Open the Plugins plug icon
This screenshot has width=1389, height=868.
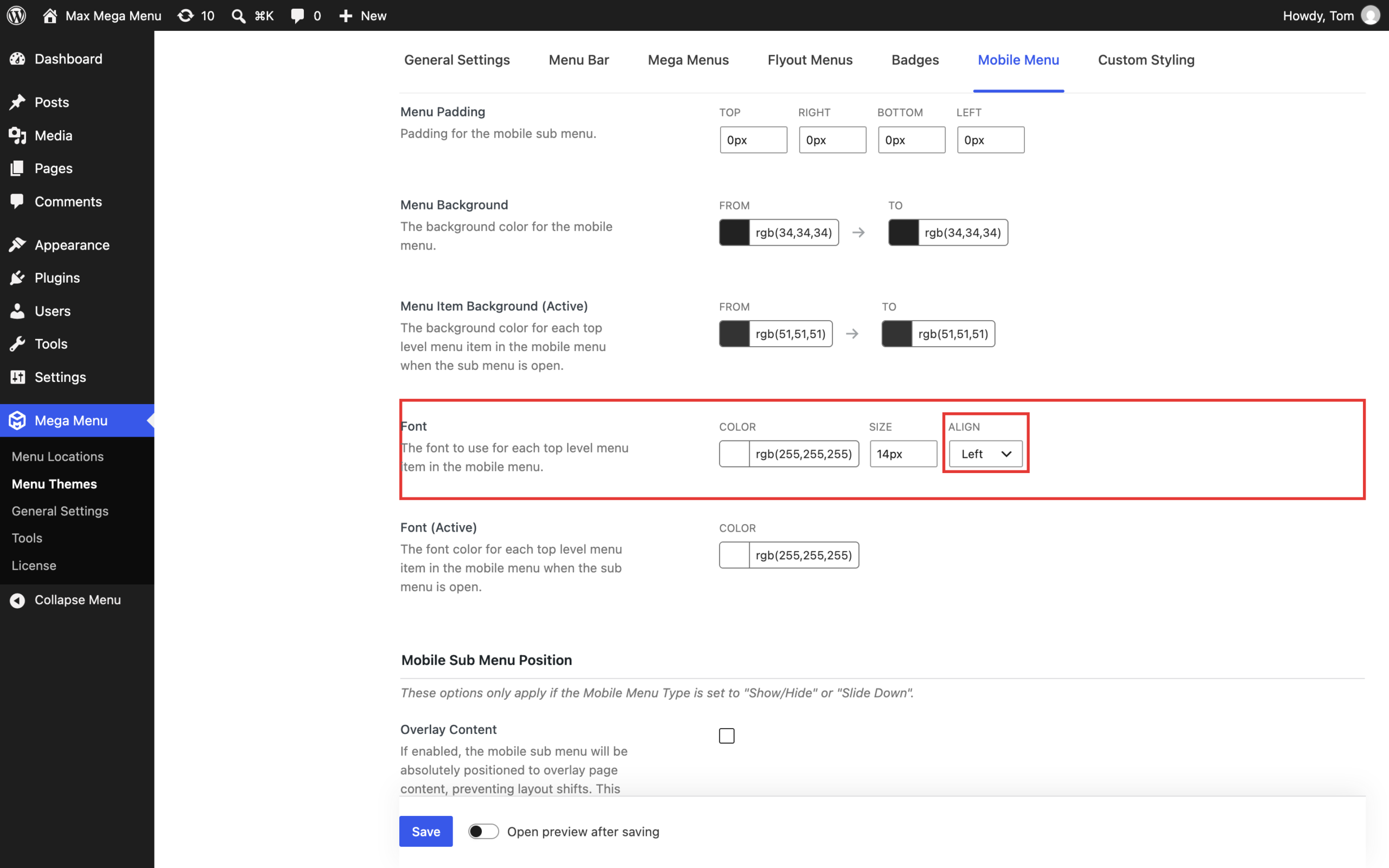pyautogui.click(x=17, y=278)
